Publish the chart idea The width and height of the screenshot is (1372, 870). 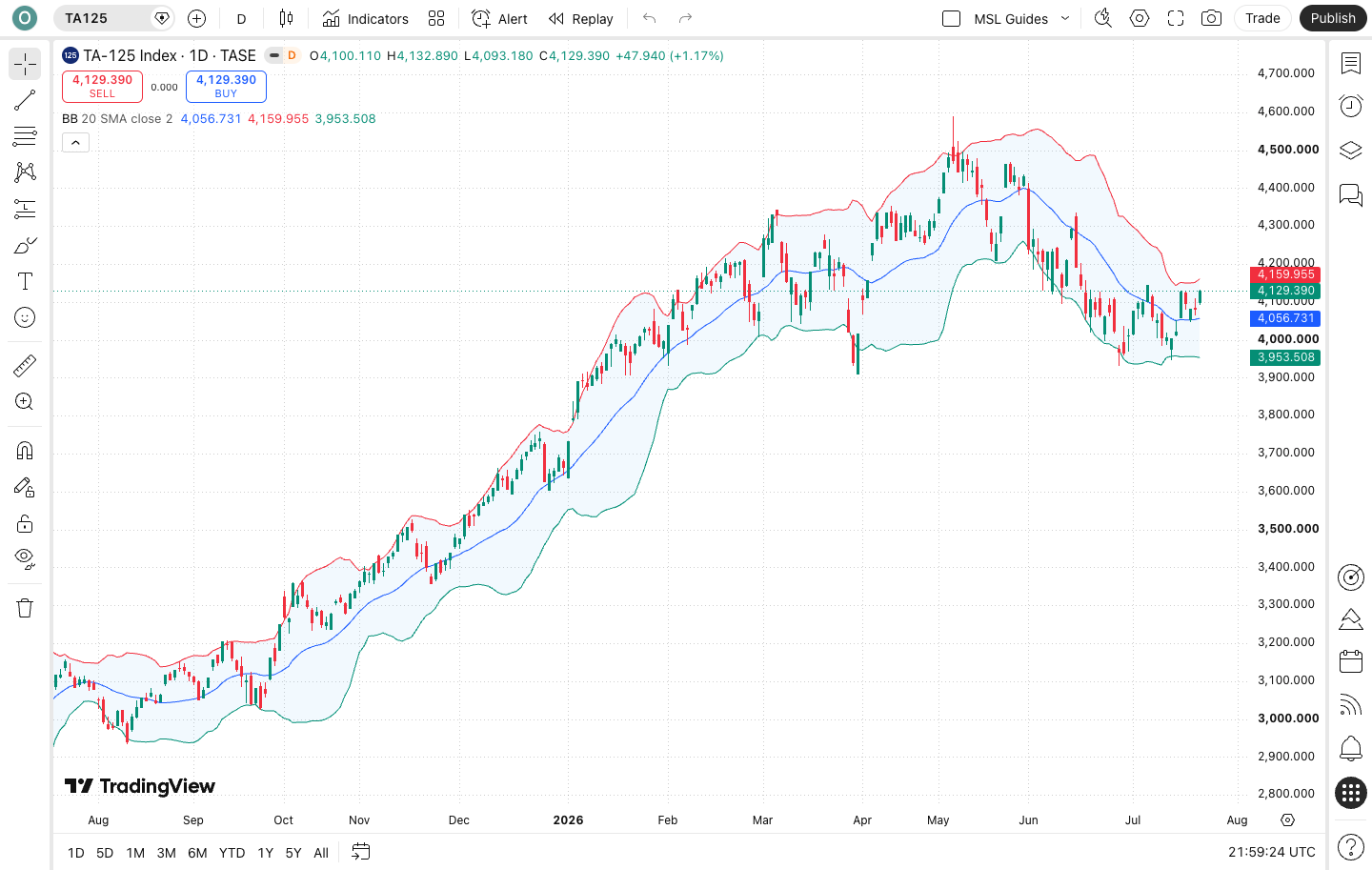(x=1333, y=18)
